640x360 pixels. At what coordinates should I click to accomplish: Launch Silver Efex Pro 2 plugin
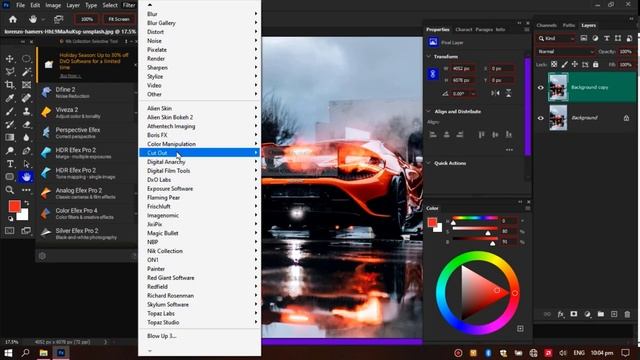click(87, 234)
